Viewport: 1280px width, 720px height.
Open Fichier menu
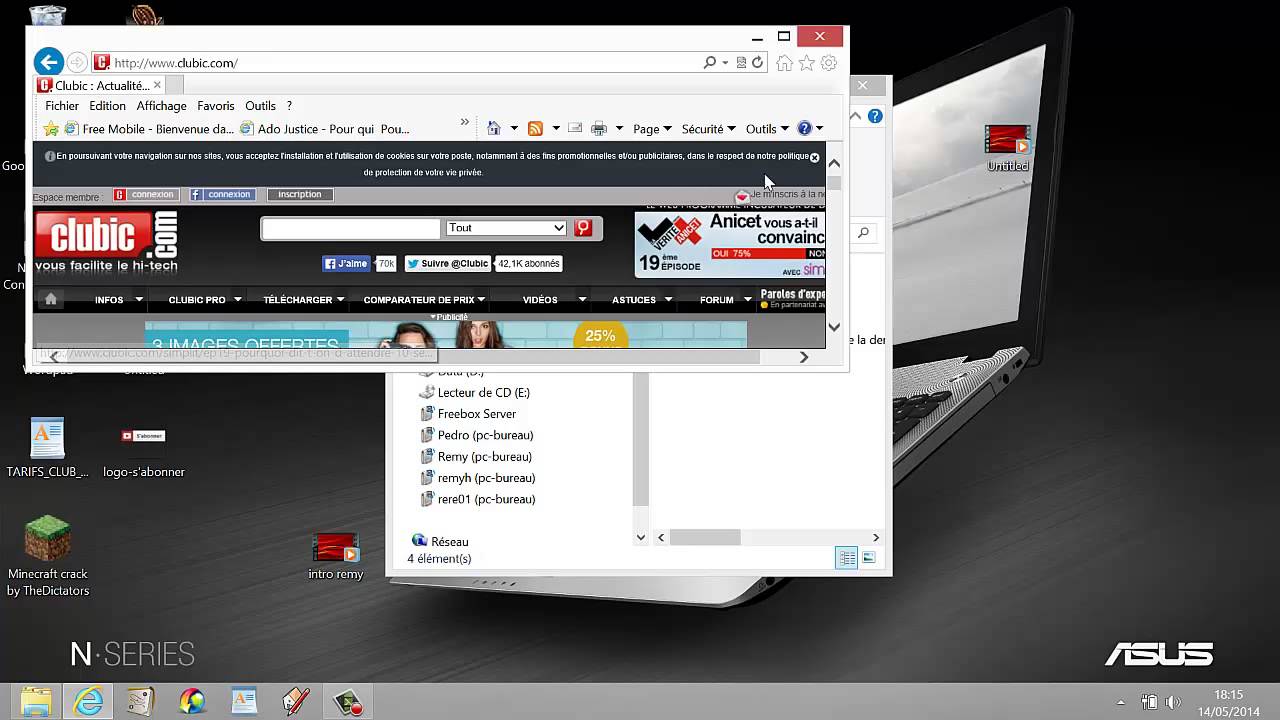click(62, 106)
